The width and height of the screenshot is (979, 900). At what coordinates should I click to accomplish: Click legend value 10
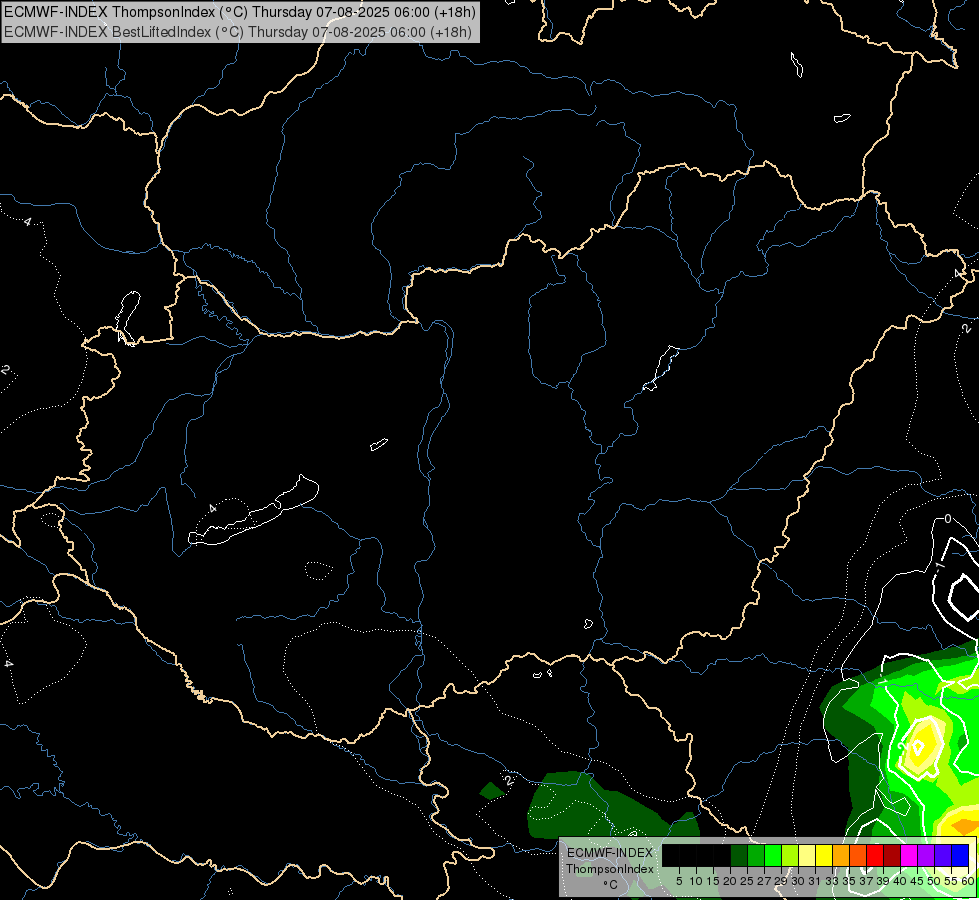[x=696, y=881]
